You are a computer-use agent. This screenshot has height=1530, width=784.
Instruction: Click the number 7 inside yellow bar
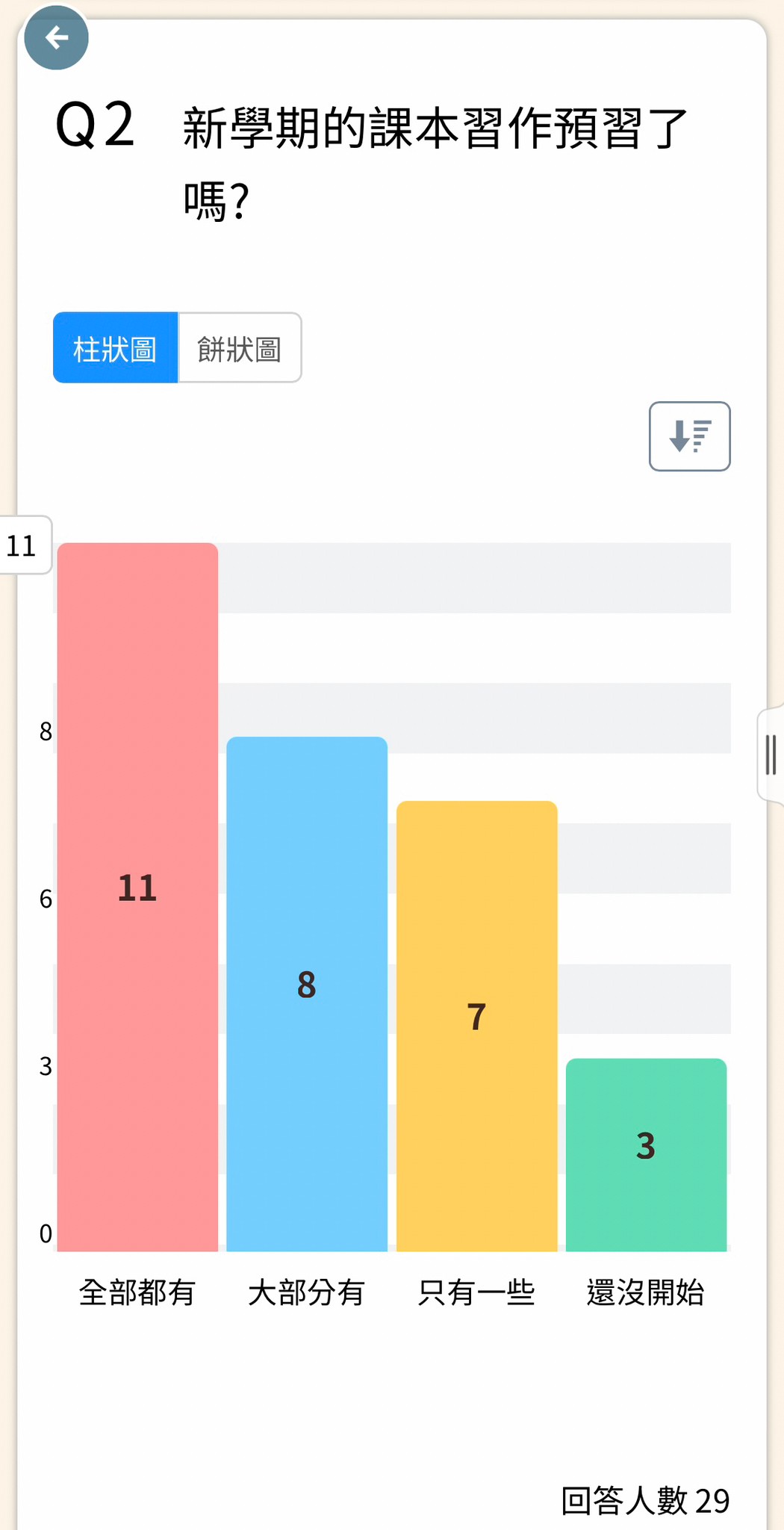coord(476,1017)
